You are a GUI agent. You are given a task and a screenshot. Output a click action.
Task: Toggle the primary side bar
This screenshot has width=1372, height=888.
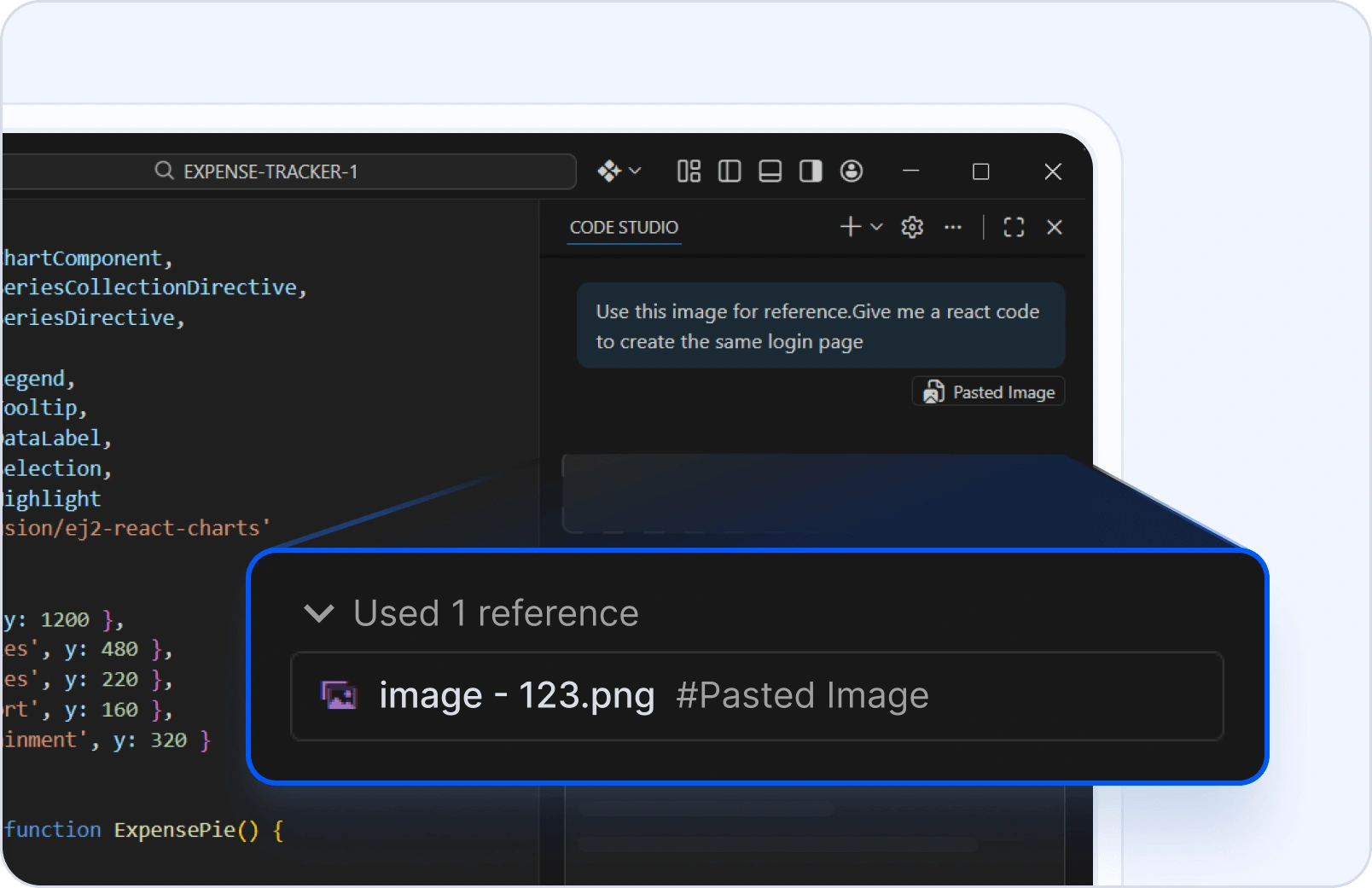730,171
